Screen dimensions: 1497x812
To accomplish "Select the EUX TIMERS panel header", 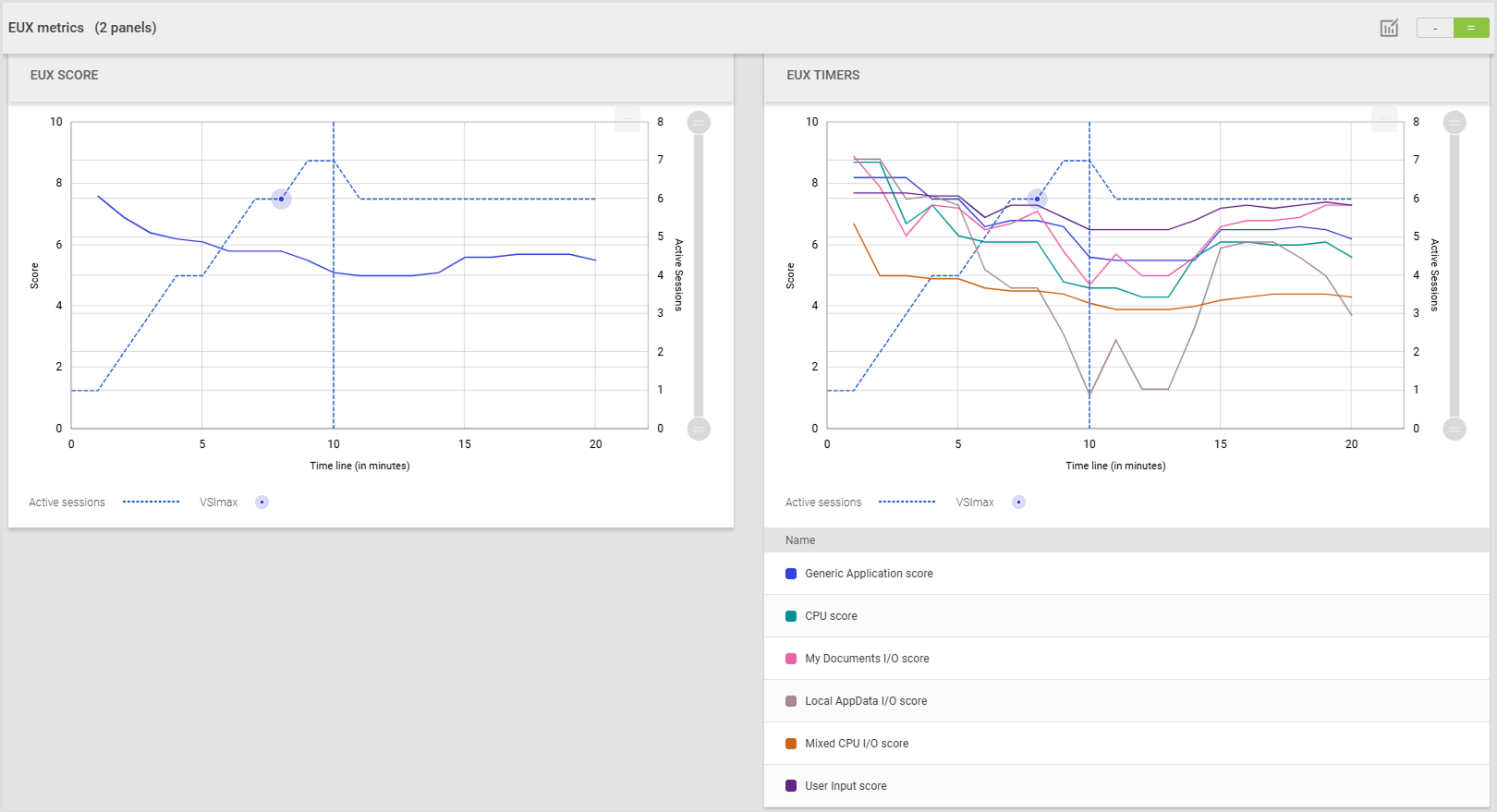I will point(822,76).
